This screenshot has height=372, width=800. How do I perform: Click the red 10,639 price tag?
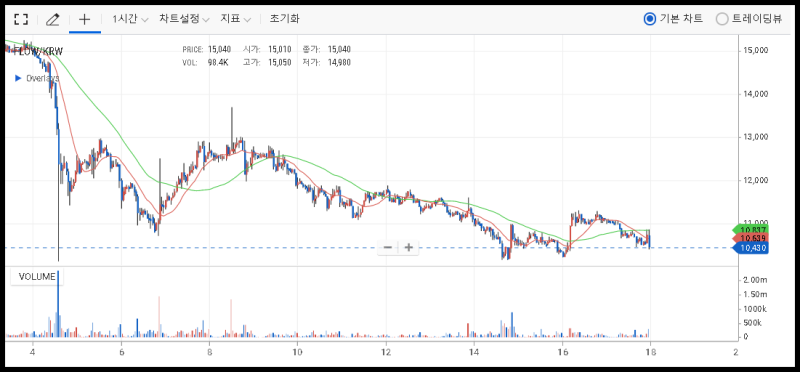click(x=751, y=239)
